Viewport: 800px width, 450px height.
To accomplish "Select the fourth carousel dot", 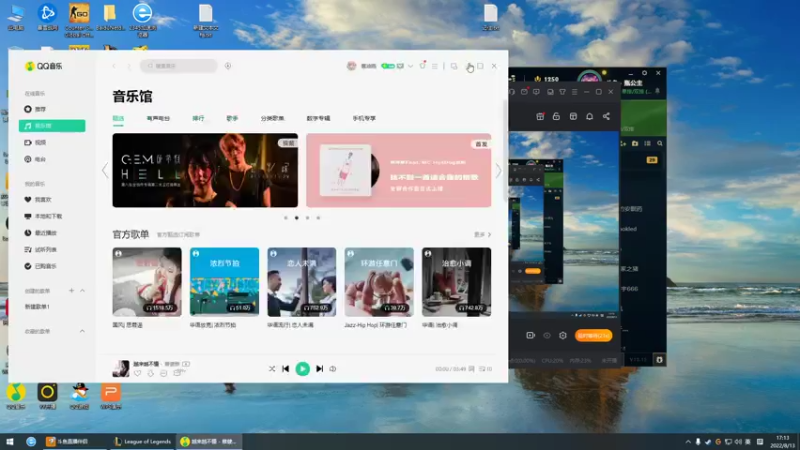I will [318, 218].
